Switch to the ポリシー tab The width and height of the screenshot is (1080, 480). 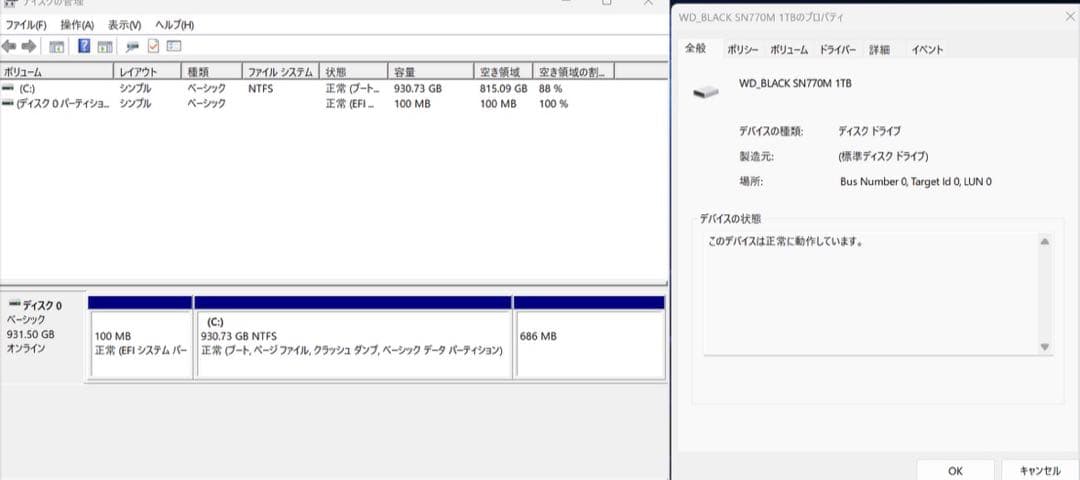pyautogui.click(x=742, y=50)
